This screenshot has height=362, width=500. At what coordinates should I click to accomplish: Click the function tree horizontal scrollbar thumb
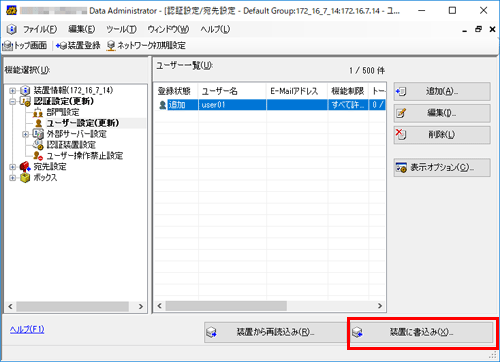[72, 306]
